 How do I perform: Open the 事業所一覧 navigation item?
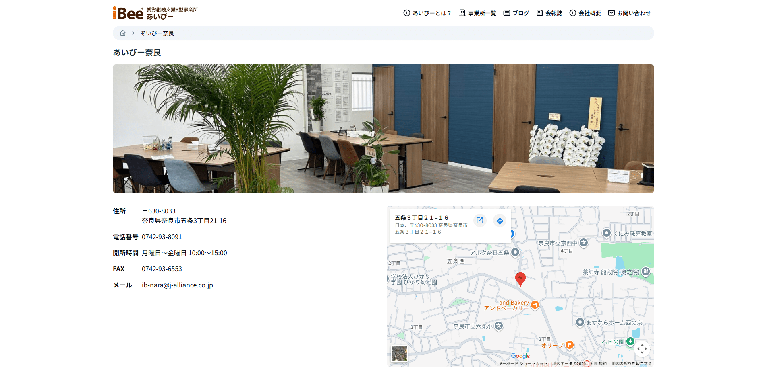477,13
